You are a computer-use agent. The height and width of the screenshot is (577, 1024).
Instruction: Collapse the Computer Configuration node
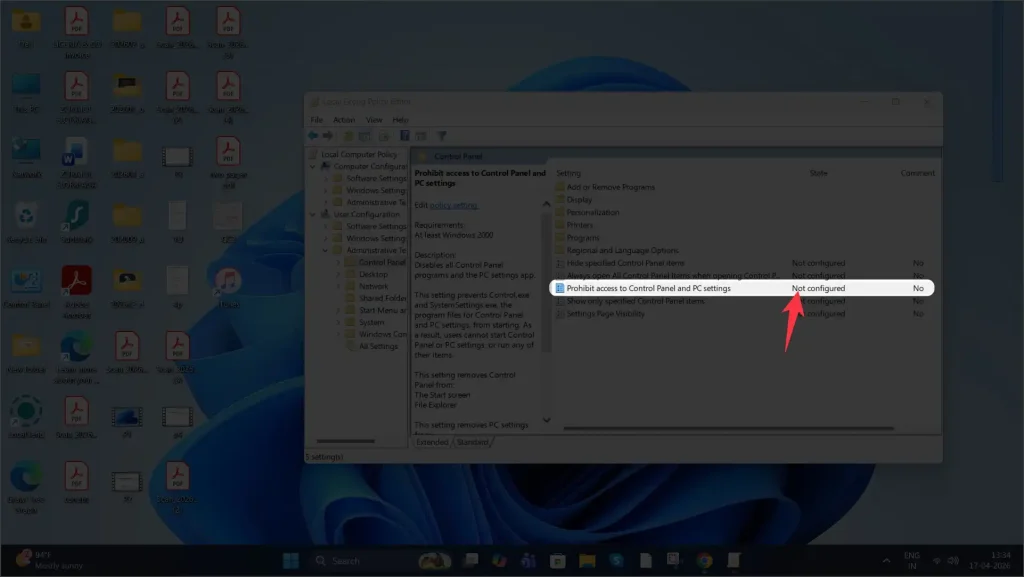(x=313, y=166)
